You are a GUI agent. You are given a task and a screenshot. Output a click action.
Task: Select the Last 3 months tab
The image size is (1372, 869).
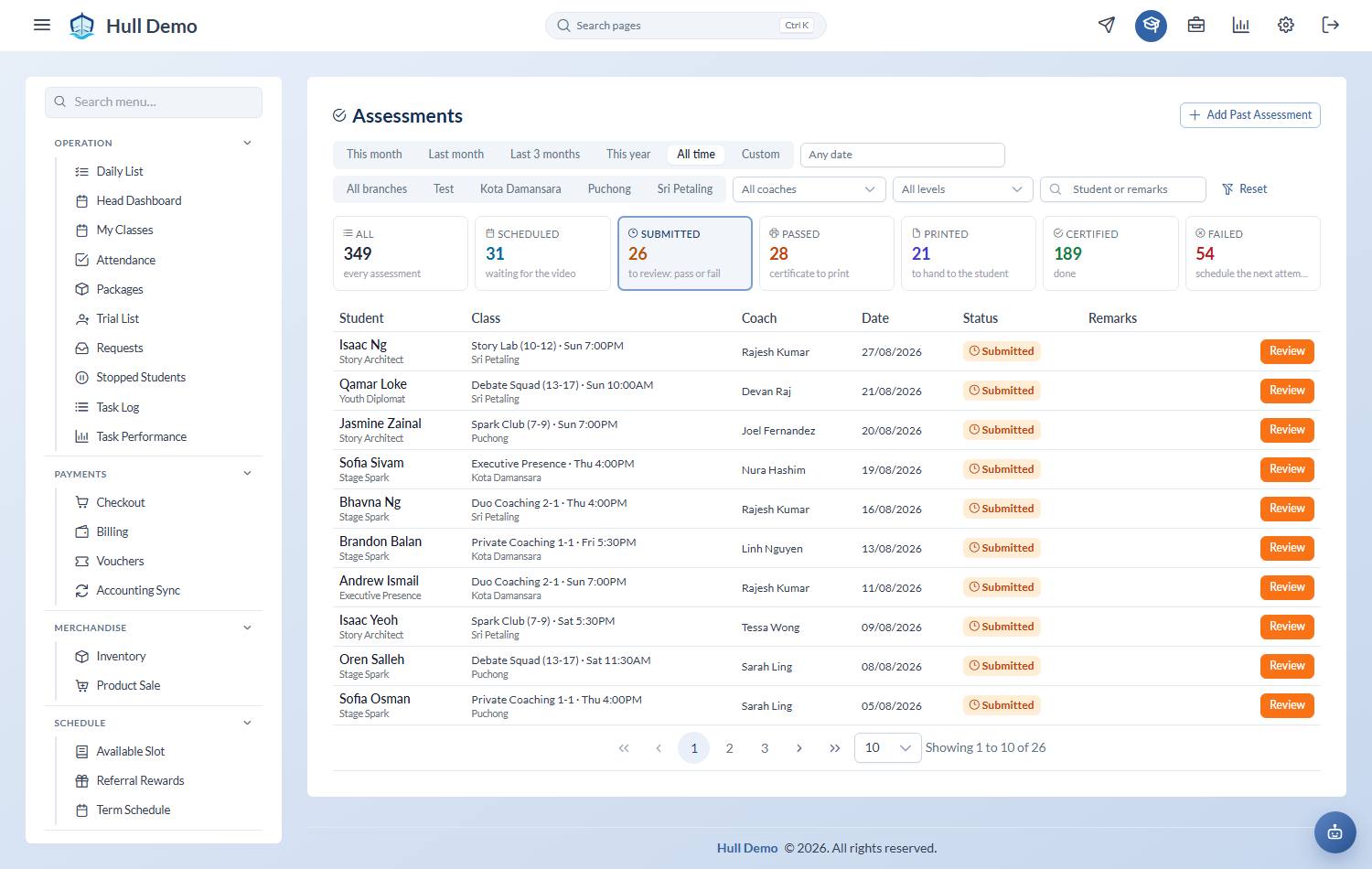pos(545,155)
